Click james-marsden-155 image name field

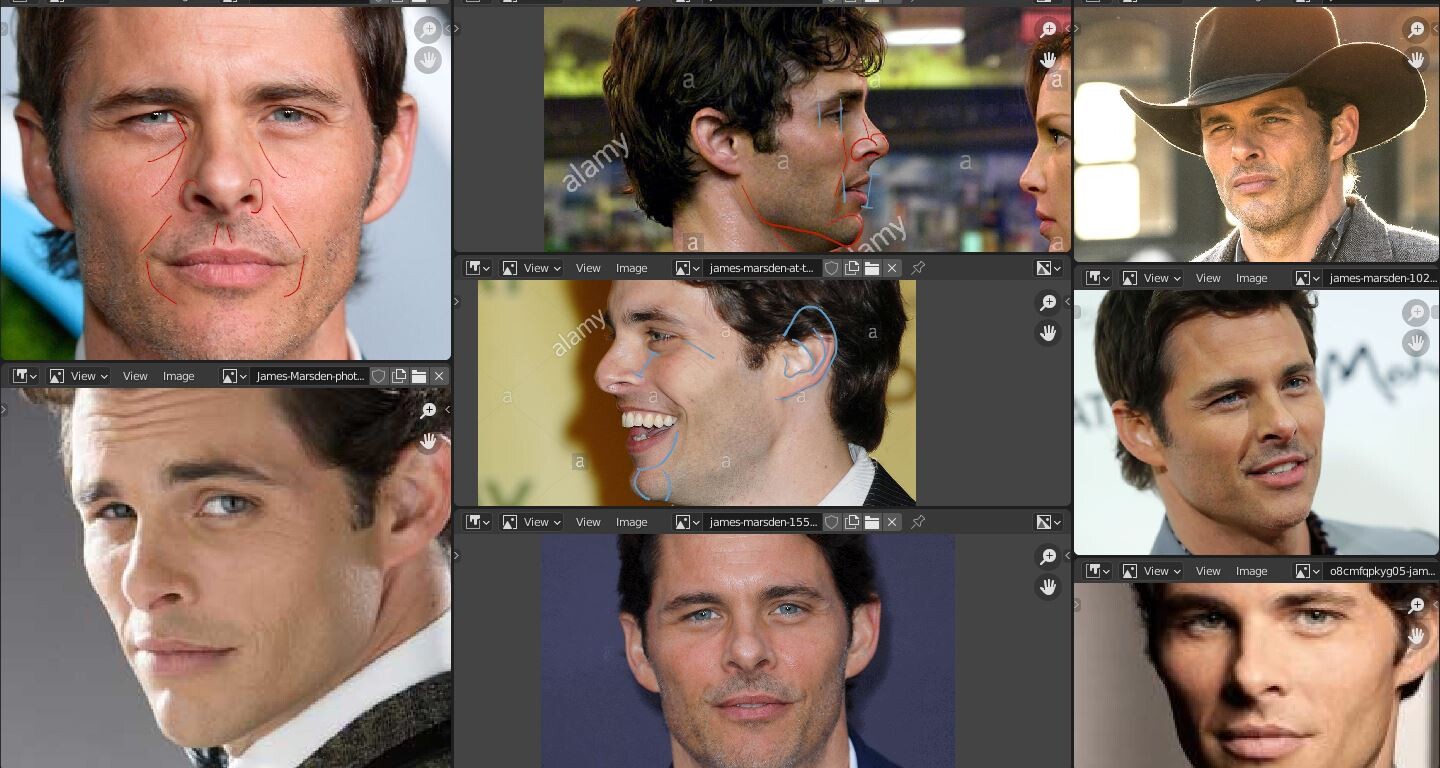(762, 522)
